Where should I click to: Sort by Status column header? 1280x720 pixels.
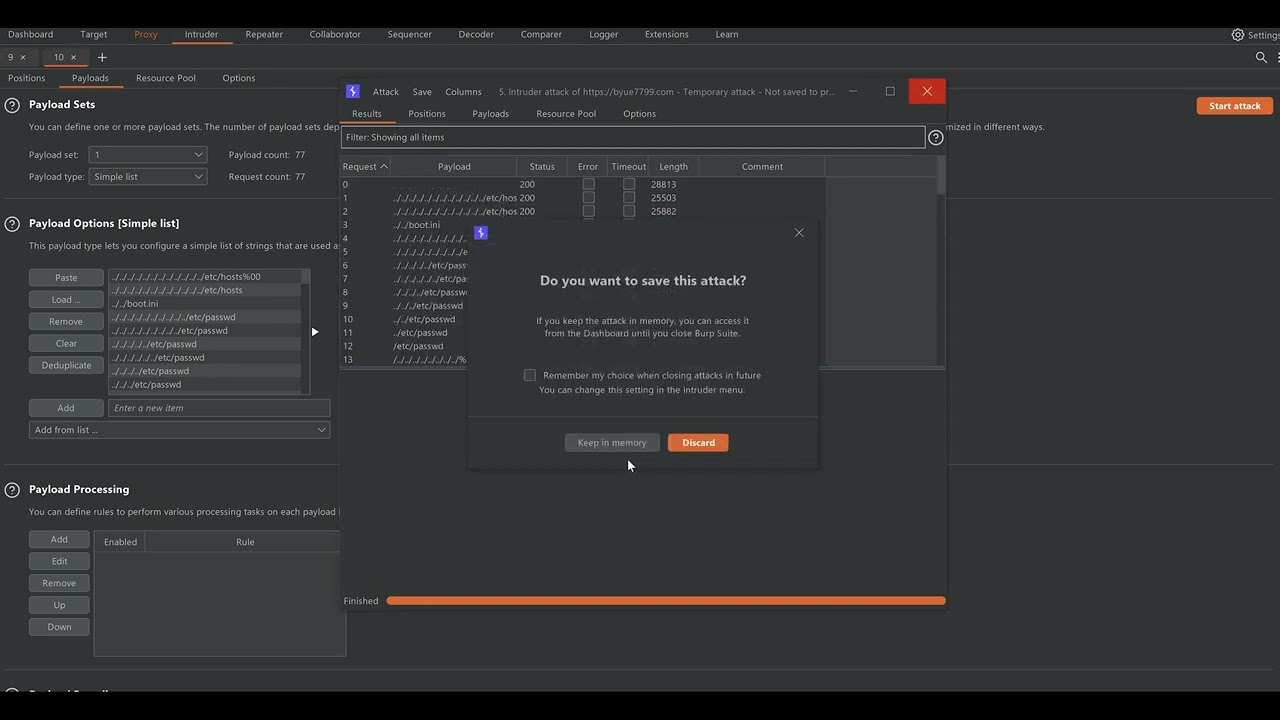542,167
